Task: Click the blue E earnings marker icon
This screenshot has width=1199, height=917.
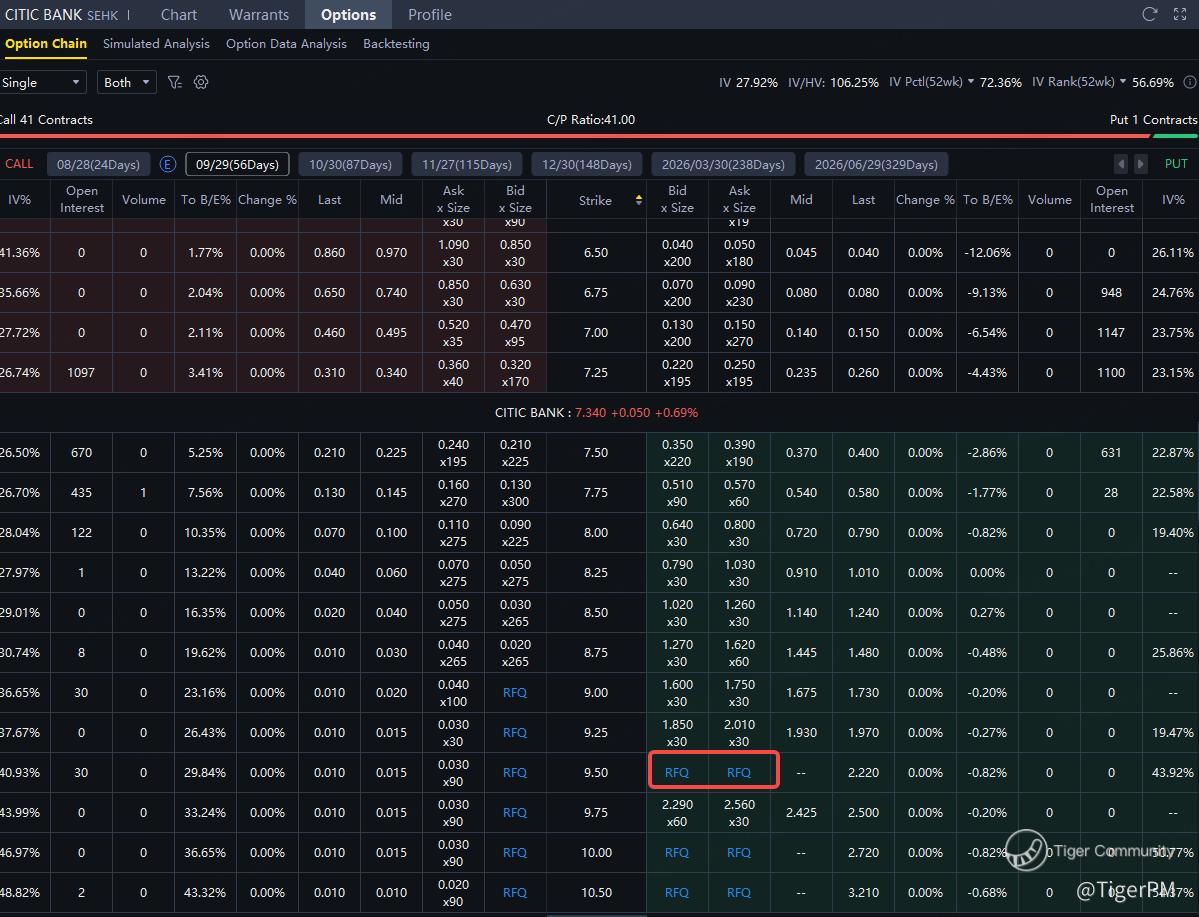Action: click(x=168, y=164)
